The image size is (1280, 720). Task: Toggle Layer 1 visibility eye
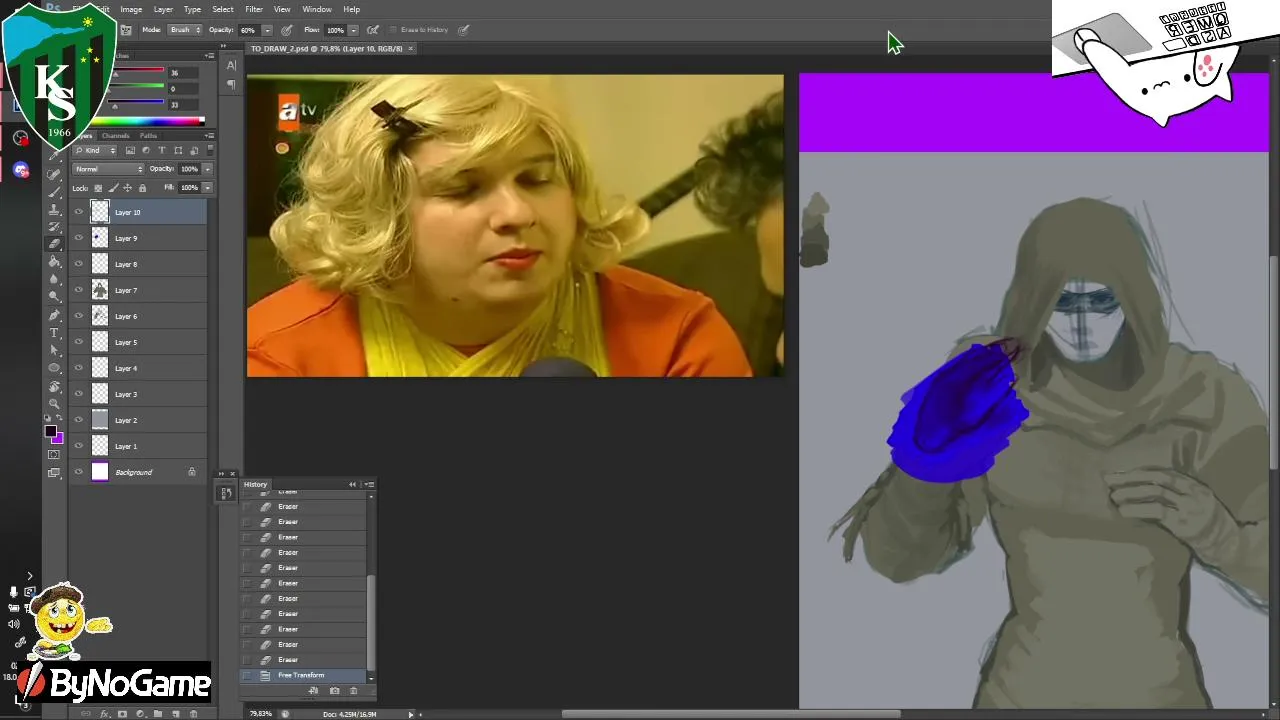pyautogui.click(x=79, y=446)
